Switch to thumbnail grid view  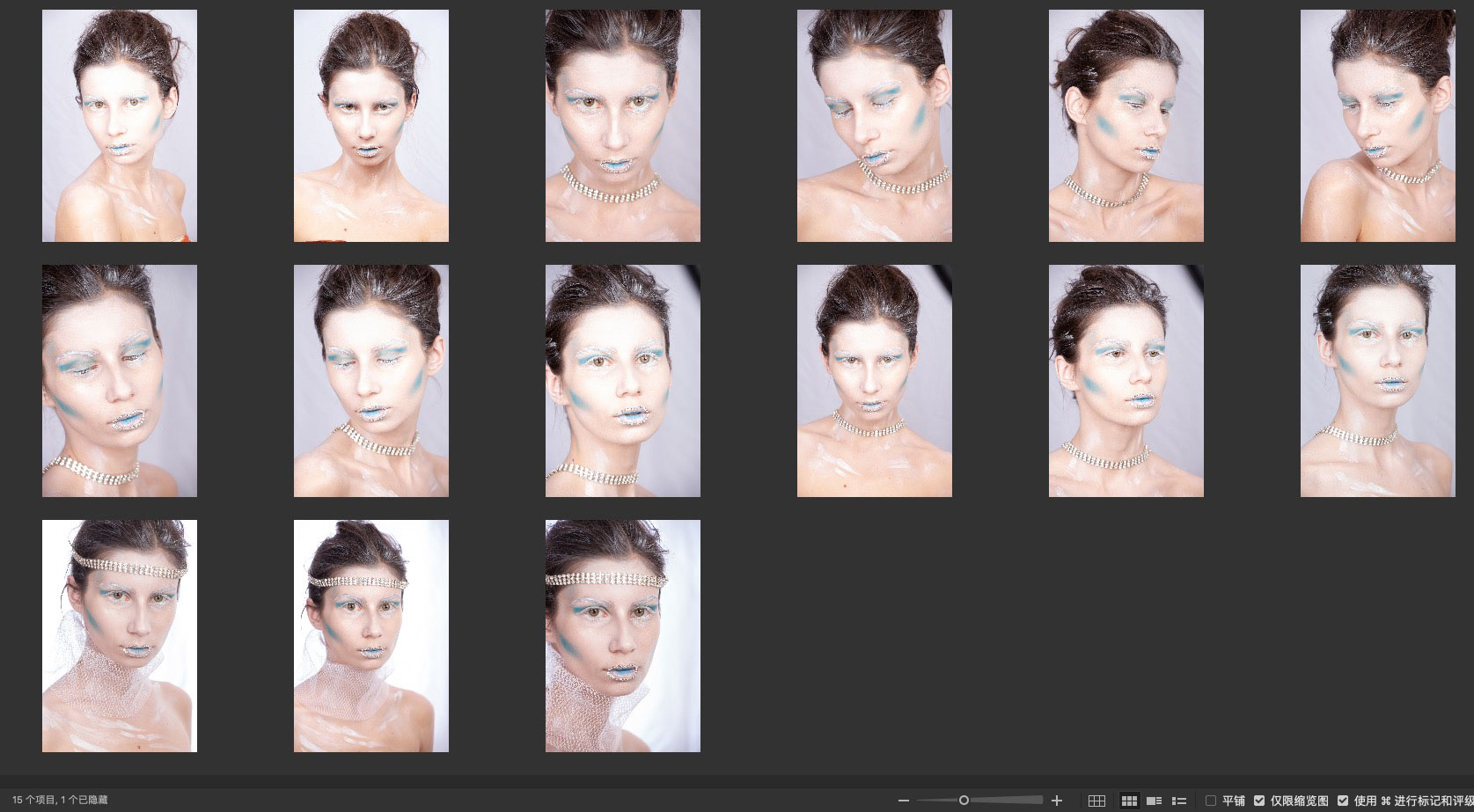(1129, 801)
